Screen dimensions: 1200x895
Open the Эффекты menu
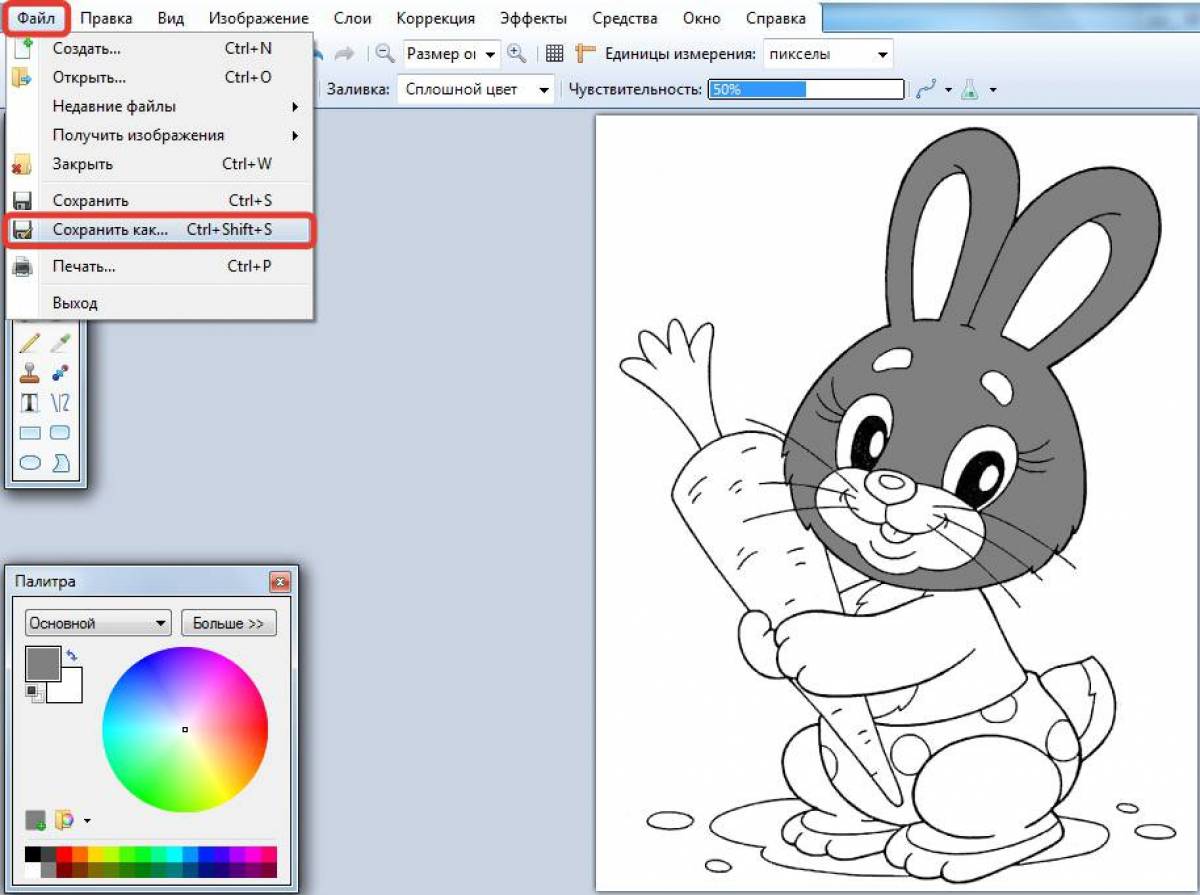tap(533, 18)
